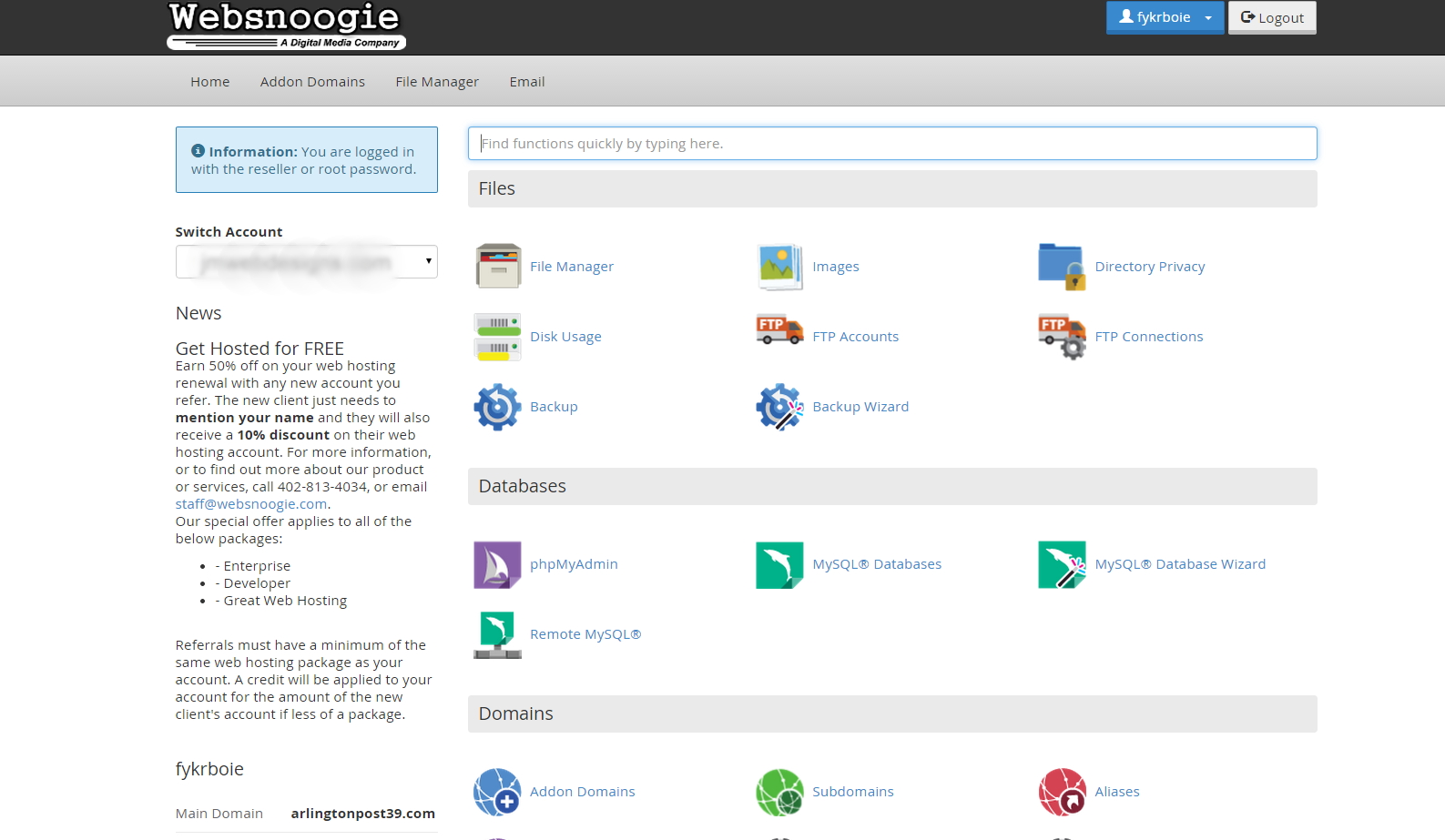Open the Remote MySQL link
Viewport: 1445px width, 840px height.
(585, 634)
